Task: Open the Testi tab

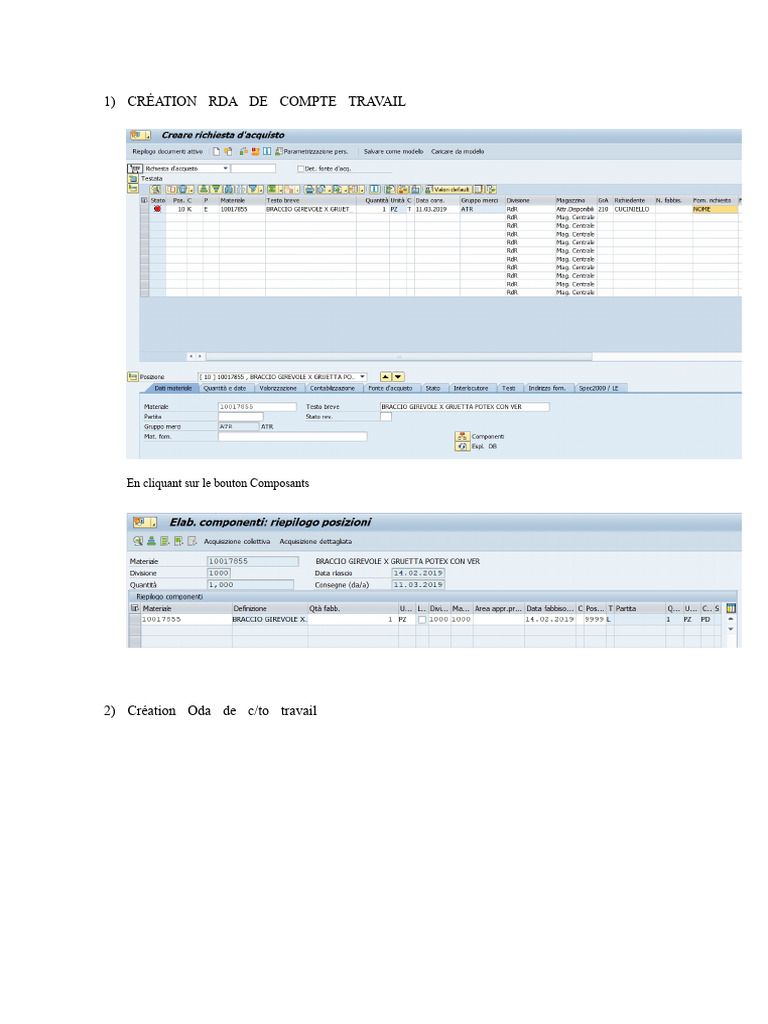Action: (x=508, y=388)
